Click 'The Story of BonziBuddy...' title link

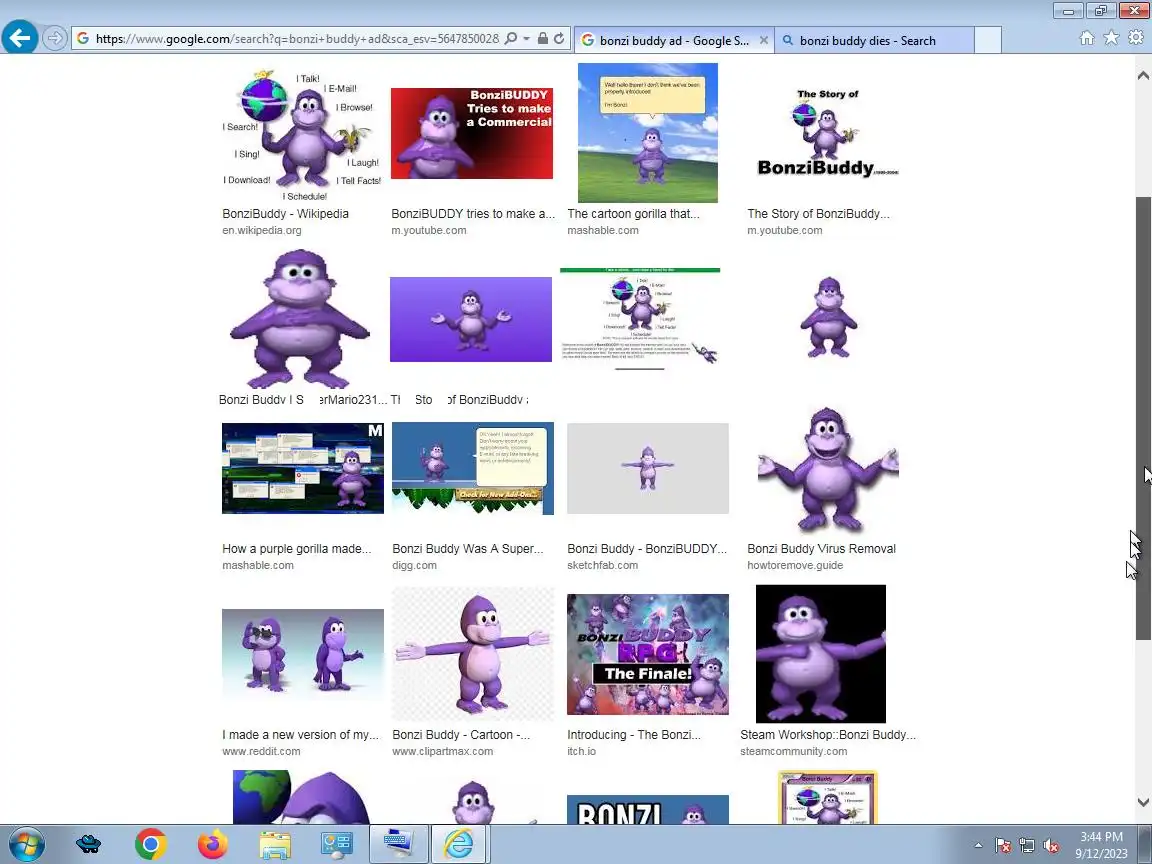pyautogui.click(x=818, y=214)
